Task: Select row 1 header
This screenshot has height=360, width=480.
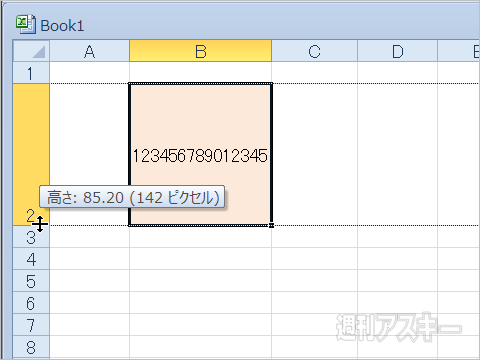Action: [31, 73]
